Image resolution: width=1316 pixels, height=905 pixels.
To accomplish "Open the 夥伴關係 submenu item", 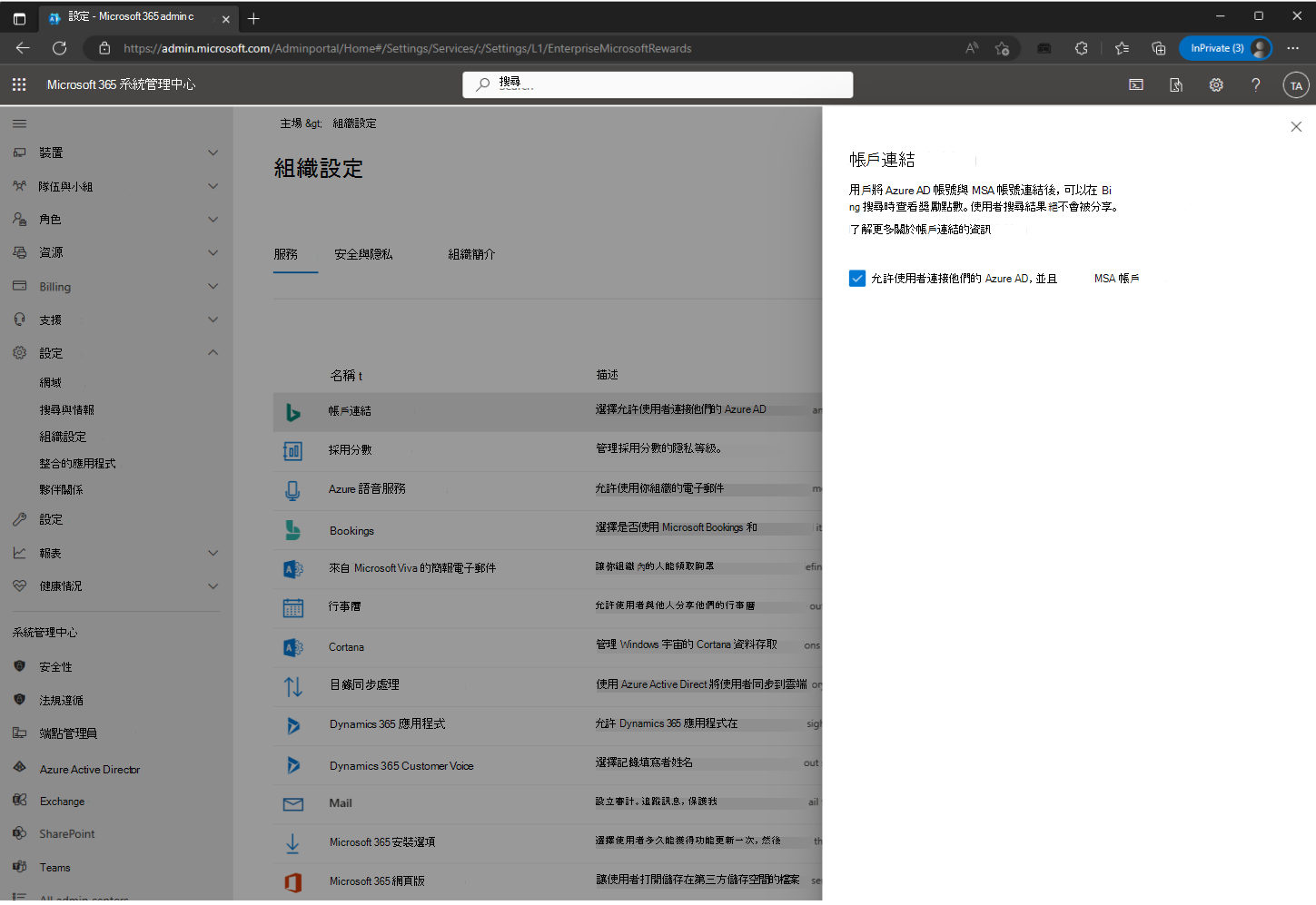I will coord(61,490).
